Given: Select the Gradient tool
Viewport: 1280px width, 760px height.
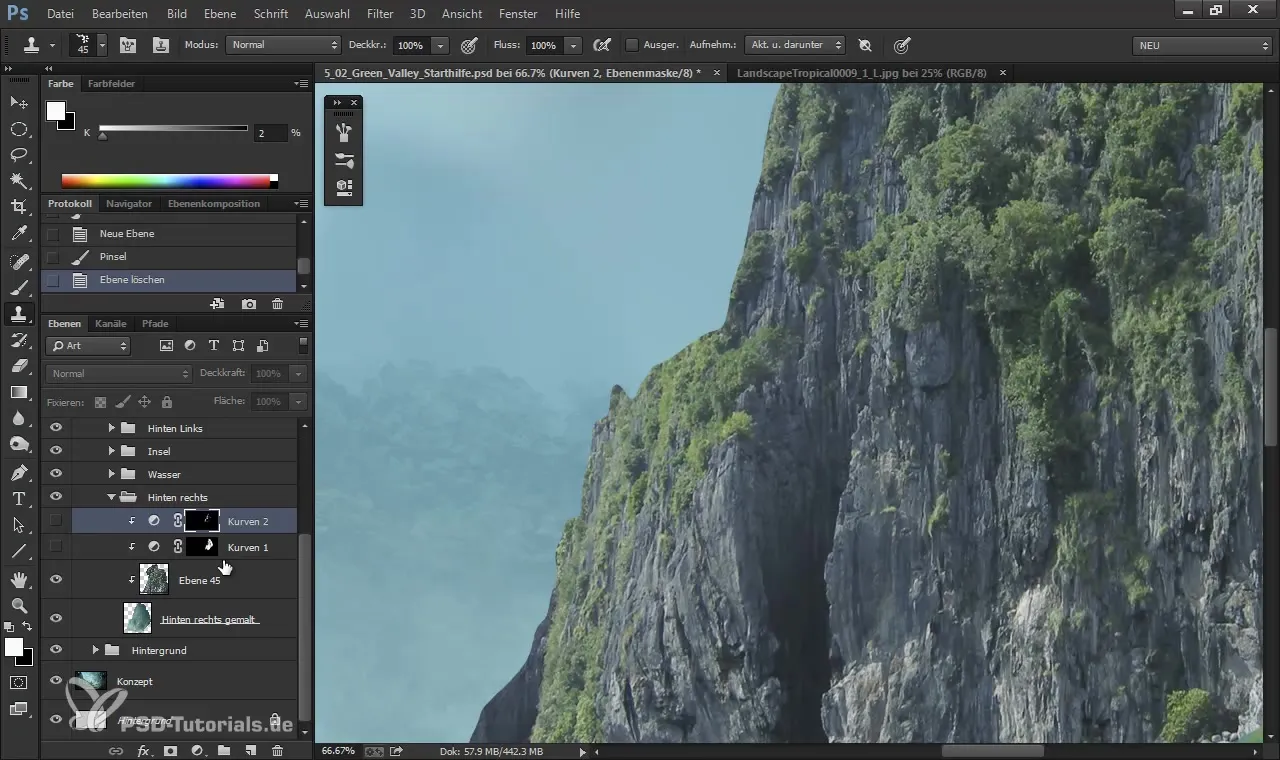Looking at the screenshot, I should [x=18, y=392].
